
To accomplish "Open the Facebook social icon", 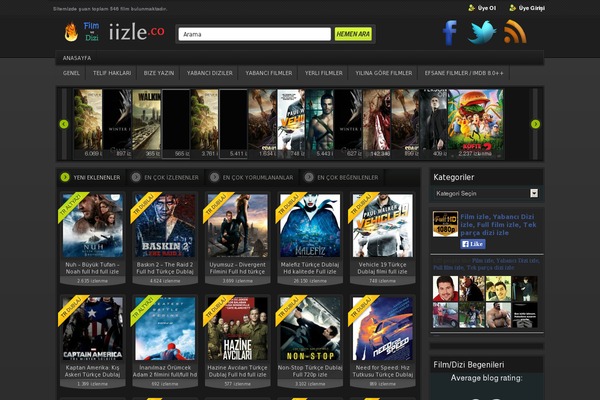I will coord(450,33).
